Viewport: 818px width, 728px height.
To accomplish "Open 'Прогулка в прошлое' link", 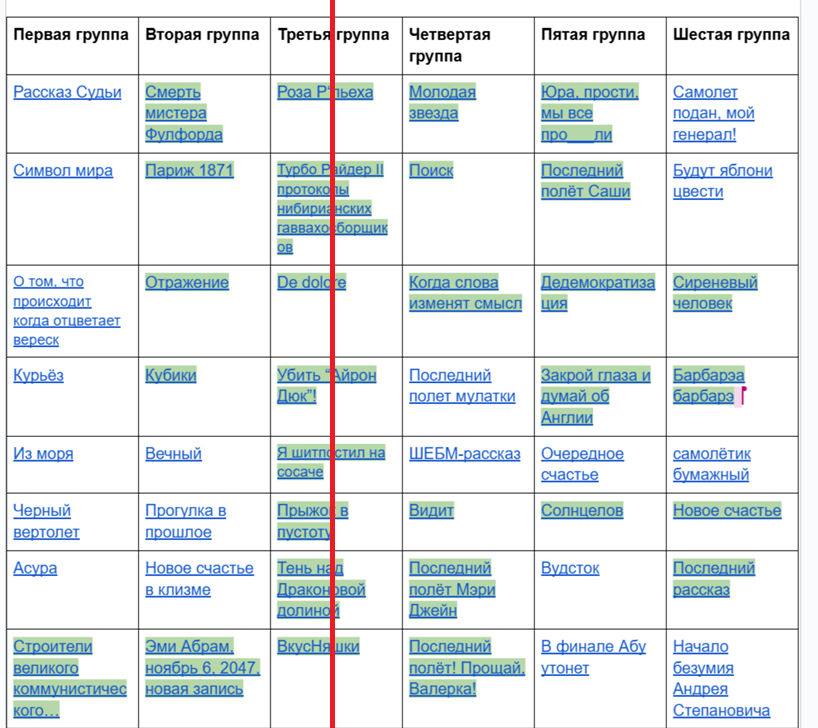I will [186, 521].
